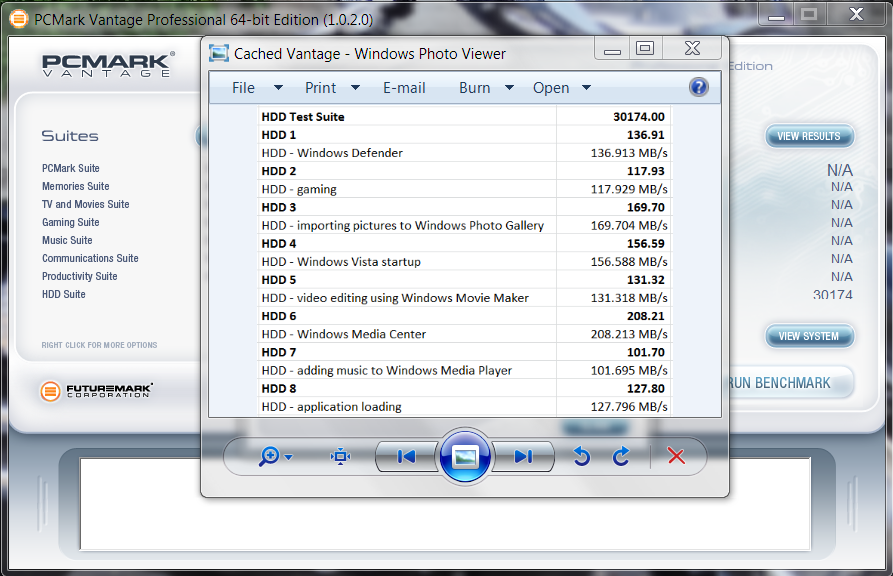
Task: Click the 30174.00 score value
Action: 639,117
